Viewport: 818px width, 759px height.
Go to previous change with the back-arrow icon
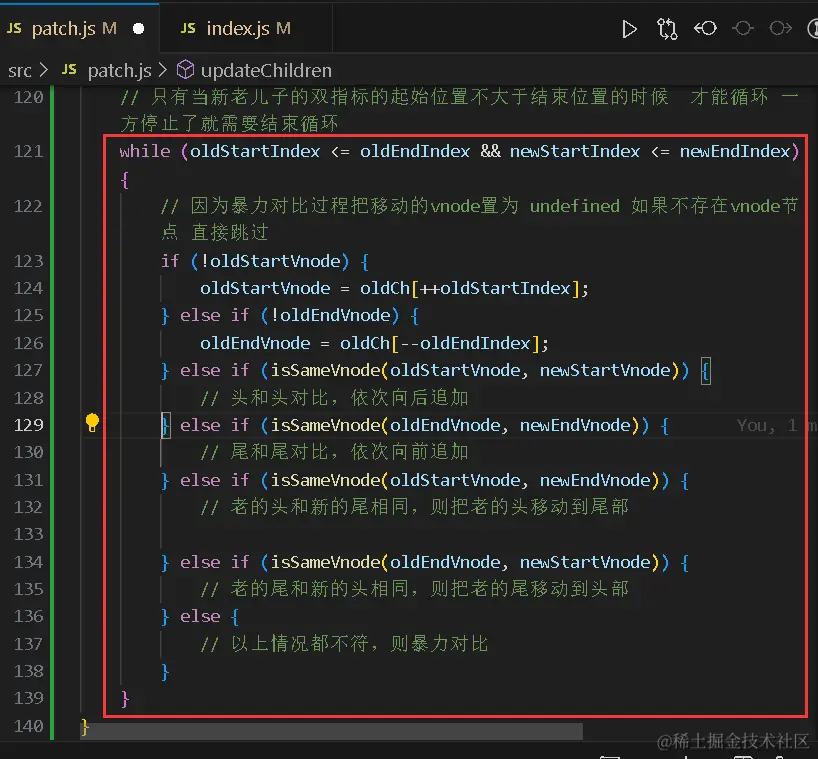pos(705,28)
